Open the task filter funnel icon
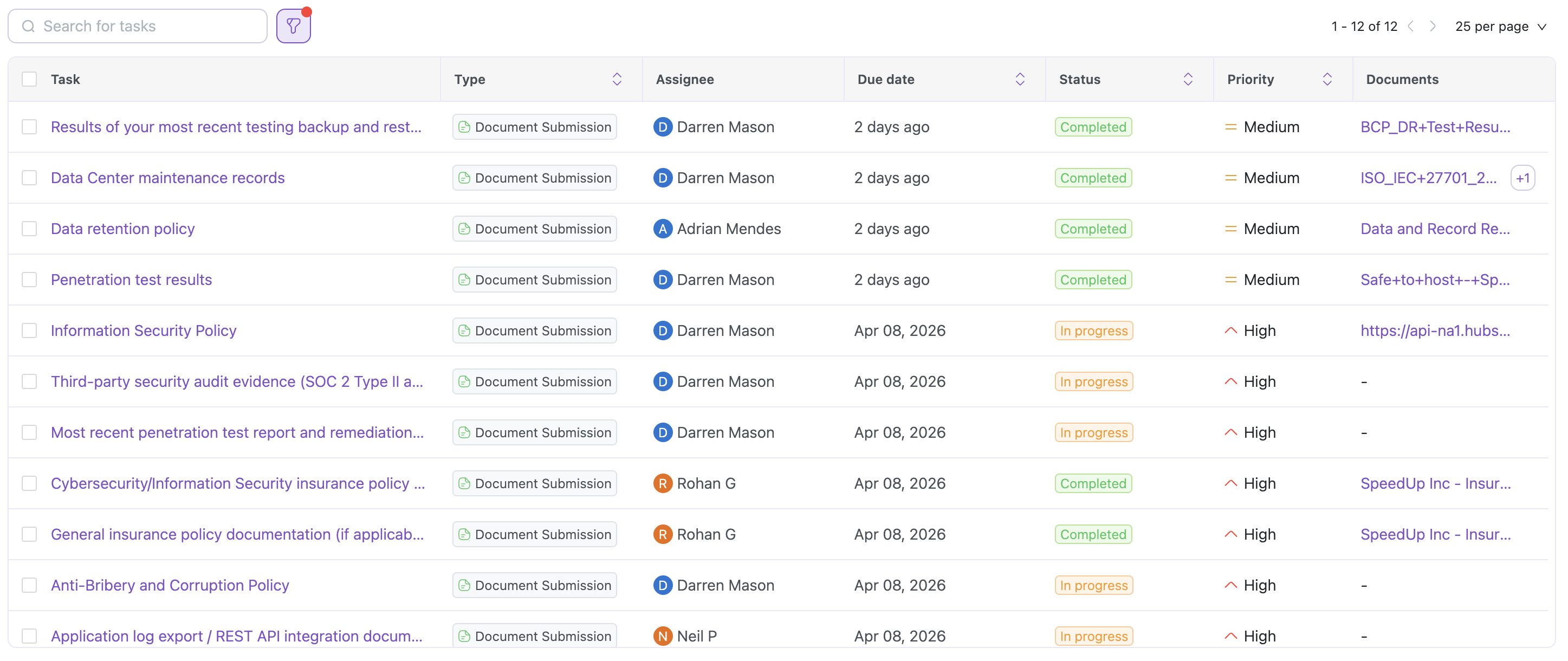This screenshot has width=1568, height=661. pos(294,26)
